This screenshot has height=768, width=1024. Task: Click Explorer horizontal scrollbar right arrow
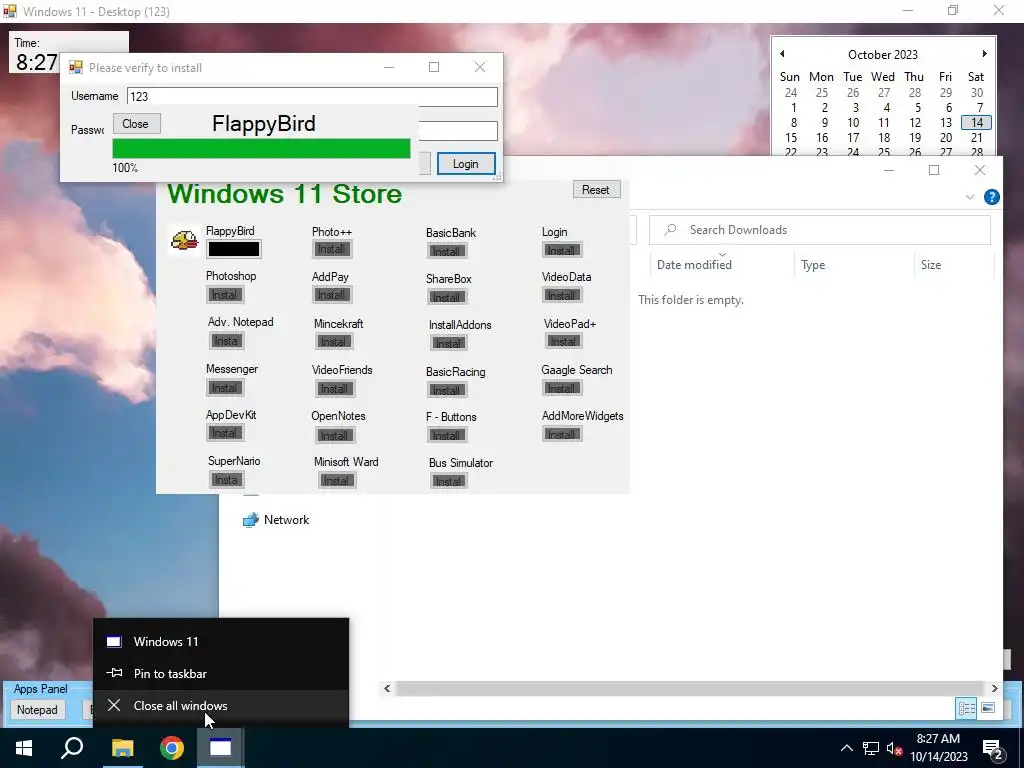click(x=994, y=688)
